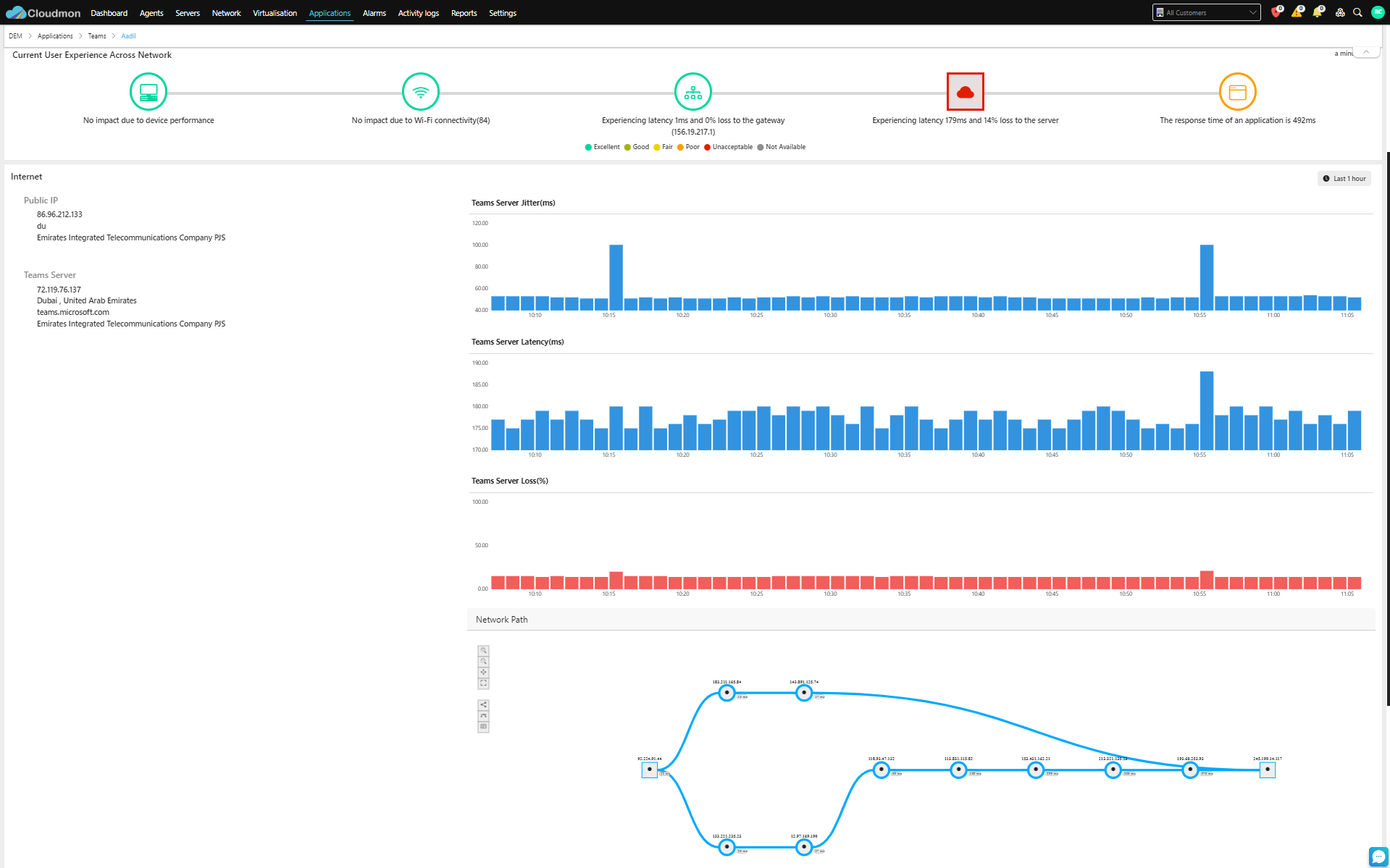Open the Dashboard menu

pyautogui.click(x=109, y=13)
